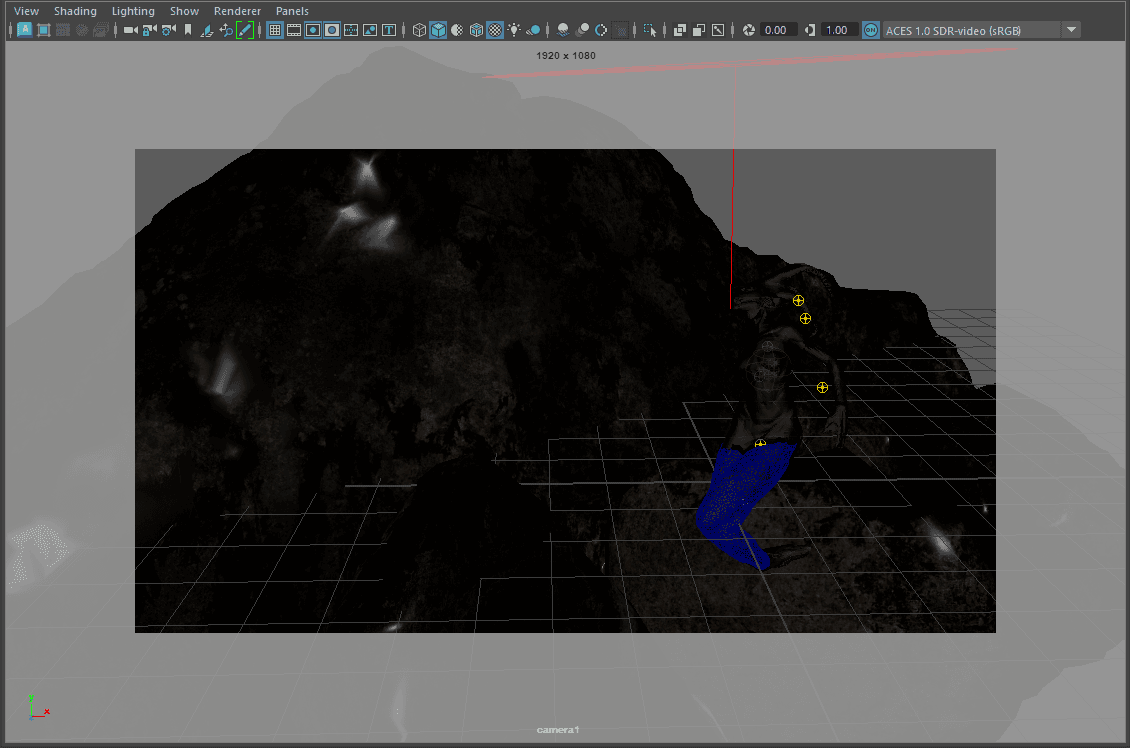Open the ACES 1.0 SDR-video view transform dropdown
This screenshot has height=748, width=1130.
point(1072,30)
